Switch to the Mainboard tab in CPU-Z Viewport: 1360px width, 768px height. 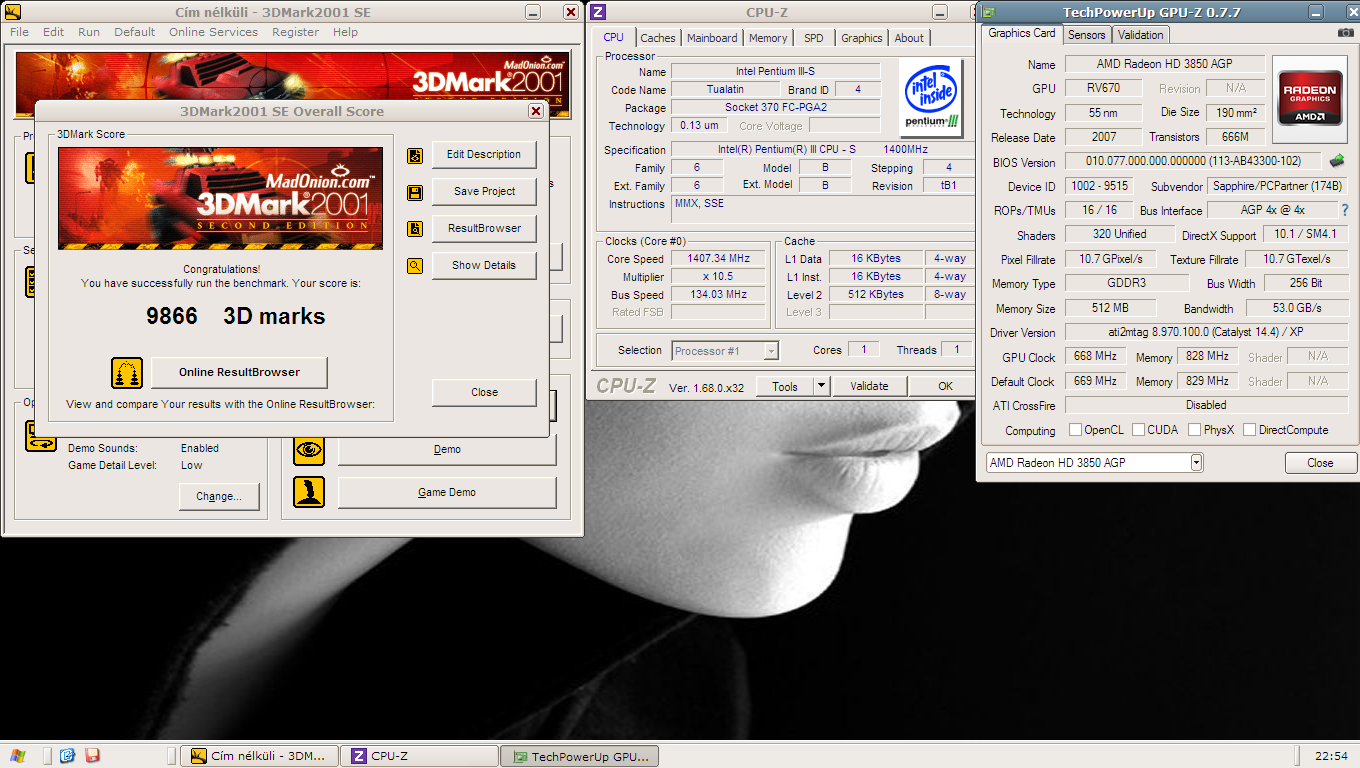(712, 38)
